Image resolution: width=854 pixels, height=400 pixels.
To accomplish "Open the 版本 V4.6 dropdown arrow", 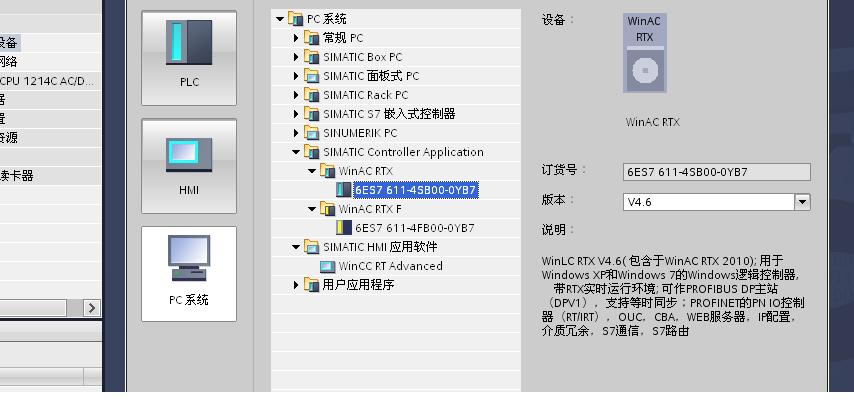I will 802,202.
